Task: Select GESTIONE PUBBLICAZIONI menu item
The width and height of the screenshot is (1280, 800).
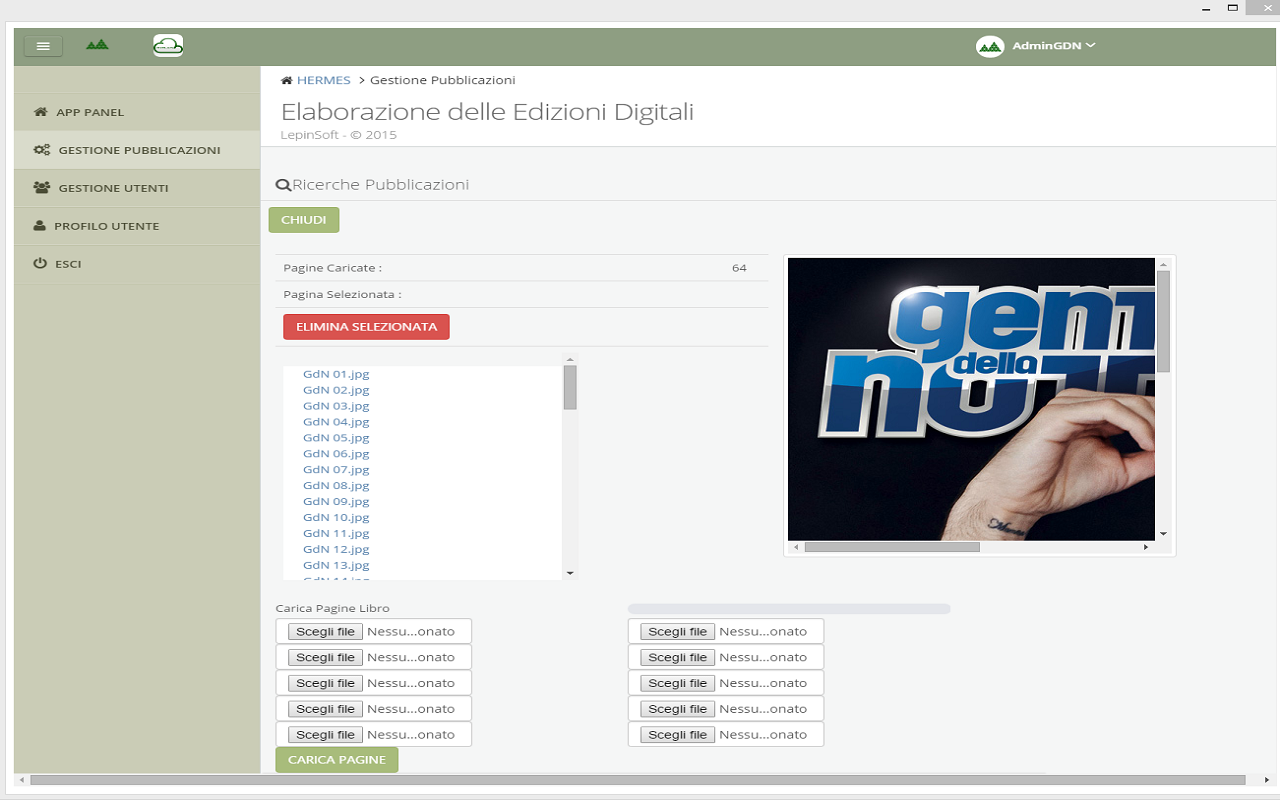Action: tap(137, 150)
